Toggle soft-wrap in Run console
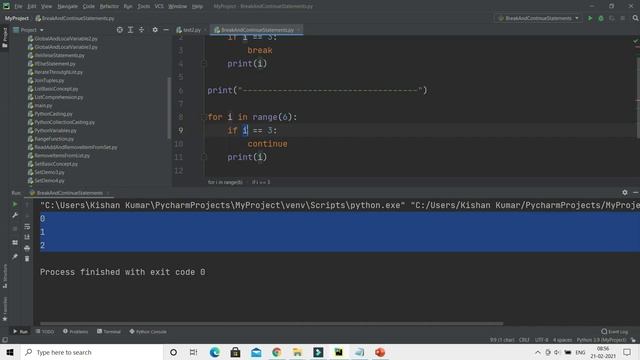This screenshot has width=640, height=360. [x=27, y=226]
